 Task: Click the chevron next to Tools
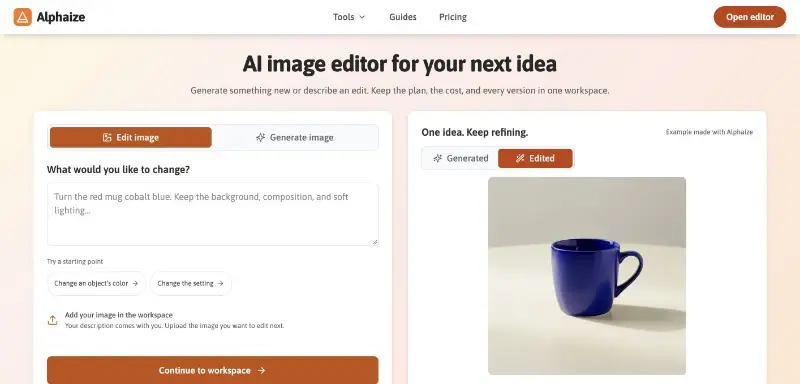(x=362, y=17)
